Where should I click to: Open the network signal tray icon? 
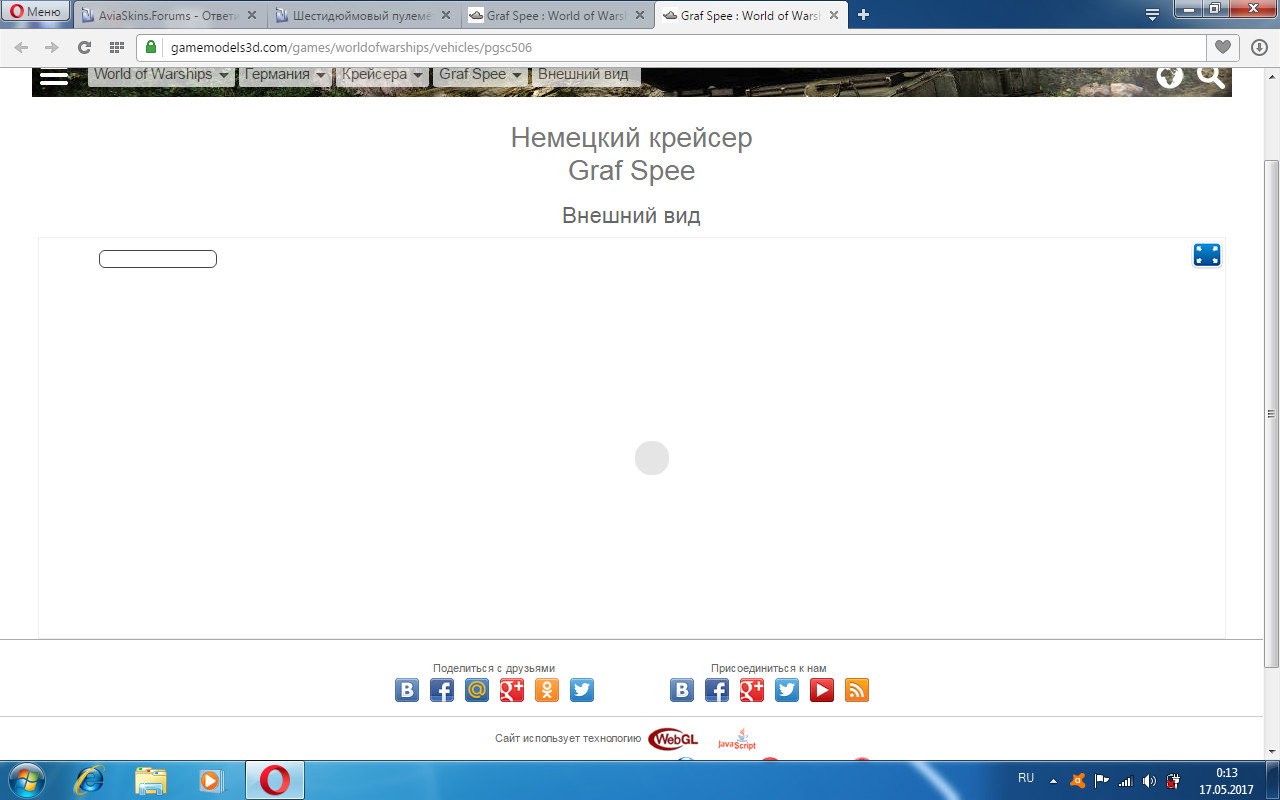[x=1125, y=780]
